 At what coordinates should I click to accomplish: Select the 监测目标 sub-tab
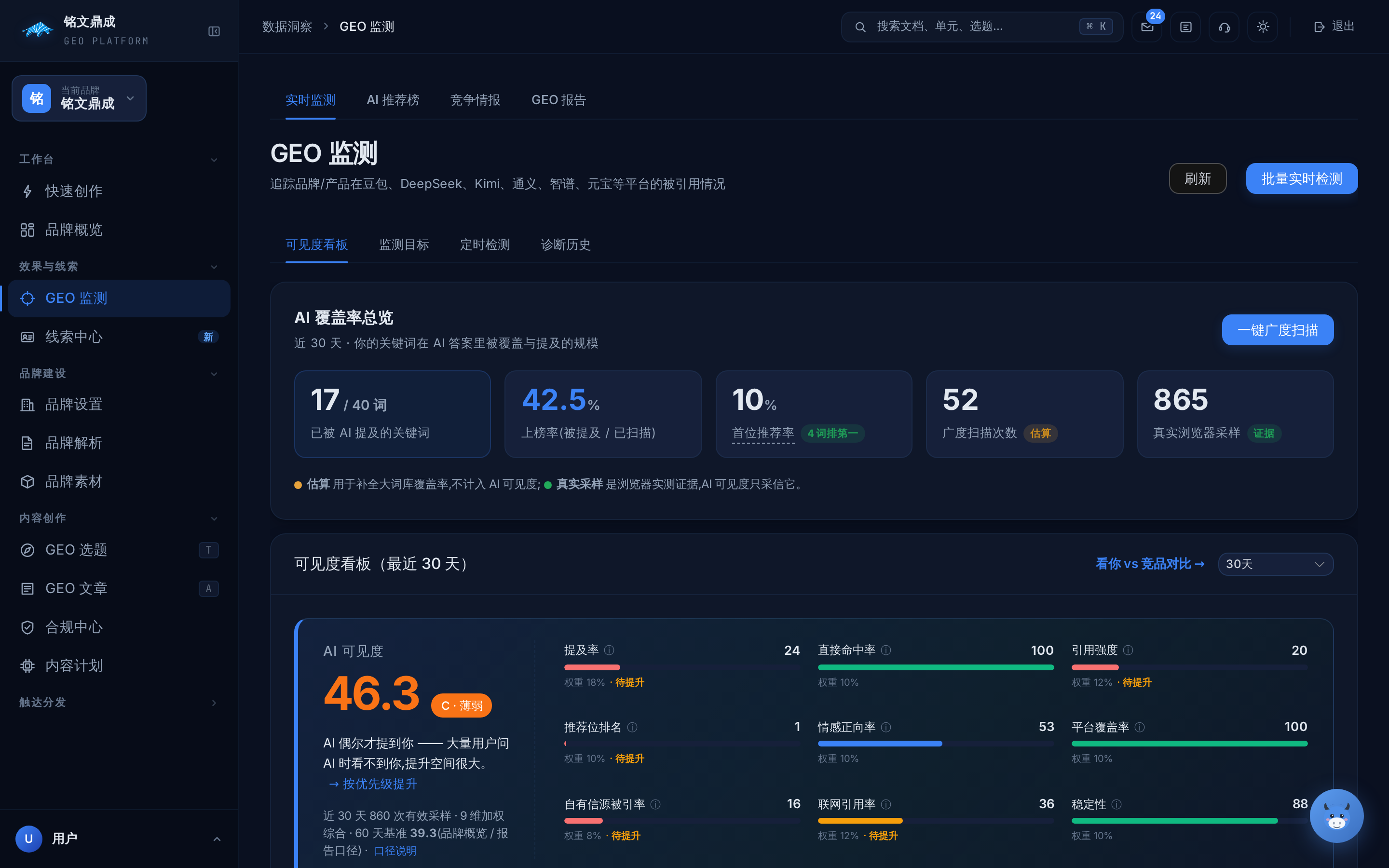(x=404, y=244)
